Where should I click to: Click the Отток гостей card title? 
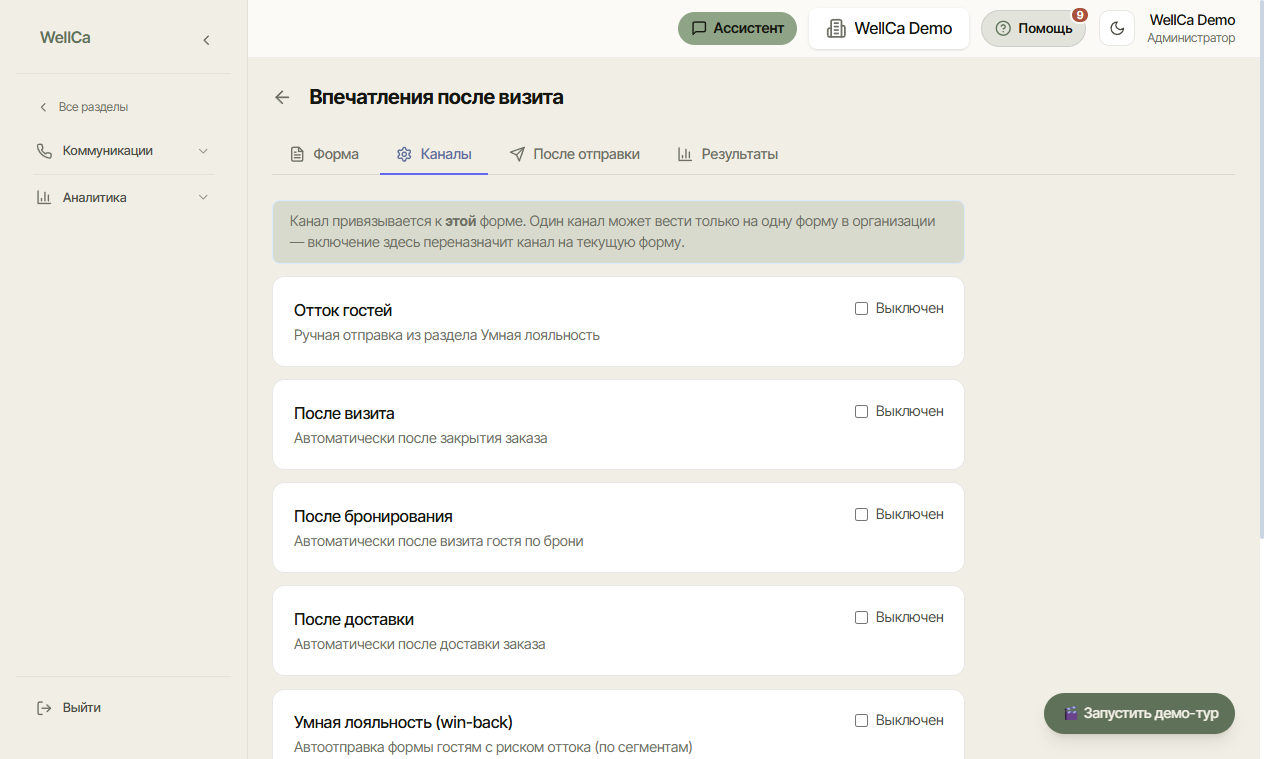[x=343, y=311]
